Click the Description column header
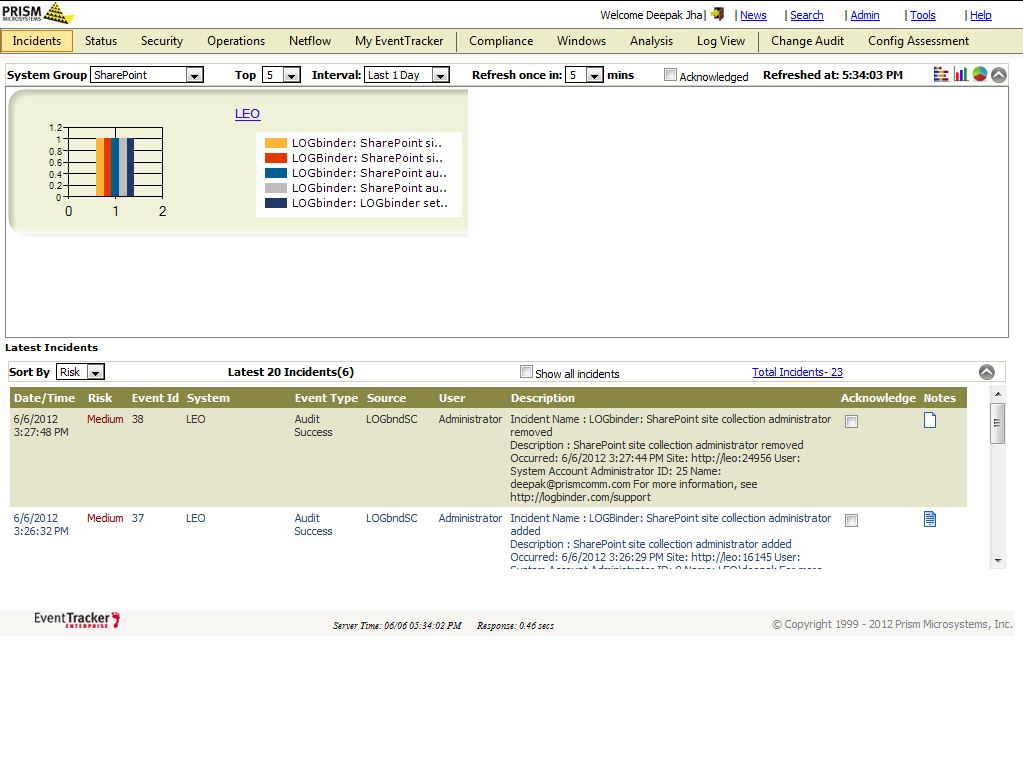Screen dimensions: 1023x767 [x=543, y=398]
